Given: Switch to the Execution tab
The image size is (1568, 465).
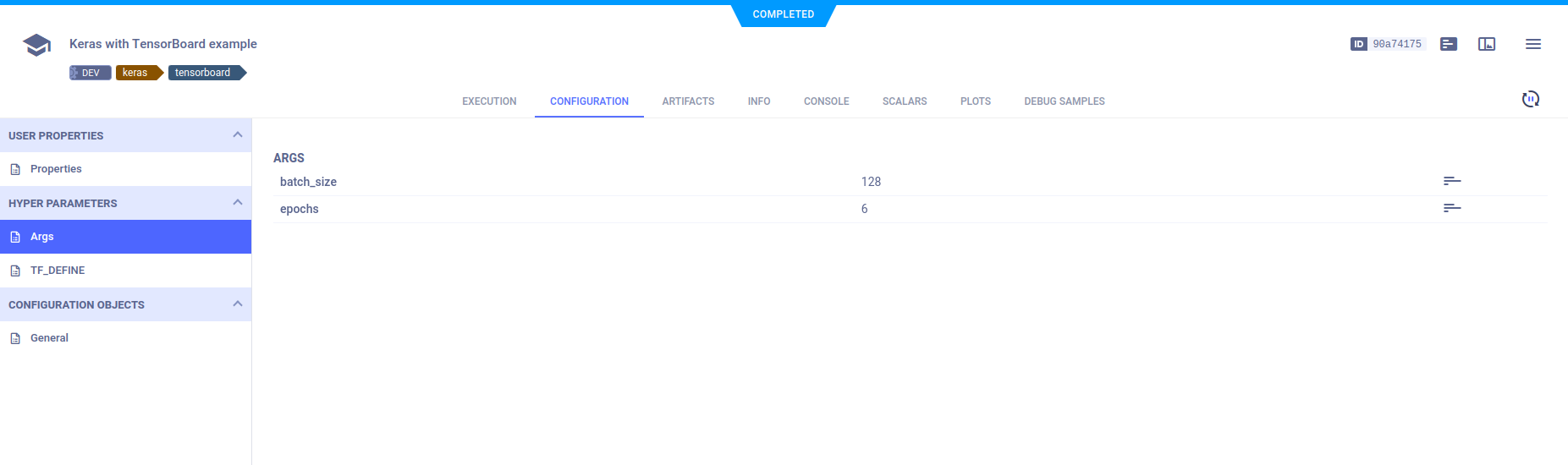Looking at the screenshot, I should 489,101.
